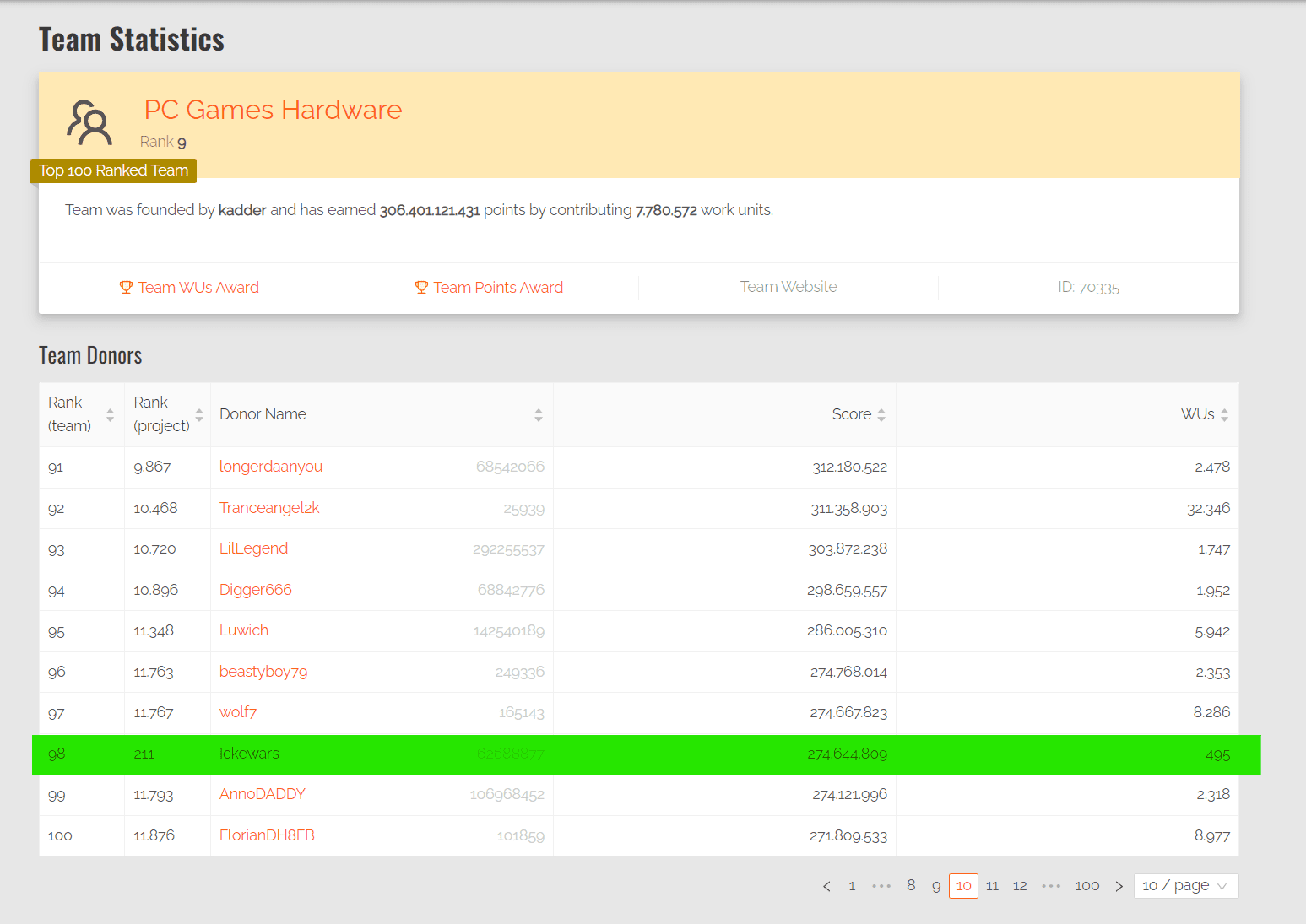Screen dimensions: 1306x924
Task: Go to previous page arrow
Action: click(x=826, y=886)
